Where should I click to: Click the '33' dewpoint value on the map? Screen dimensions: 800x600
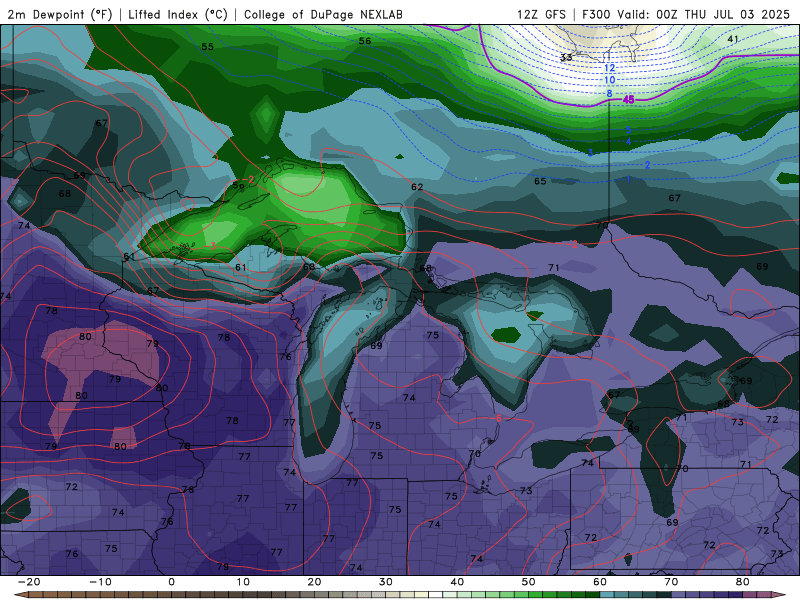566,57
